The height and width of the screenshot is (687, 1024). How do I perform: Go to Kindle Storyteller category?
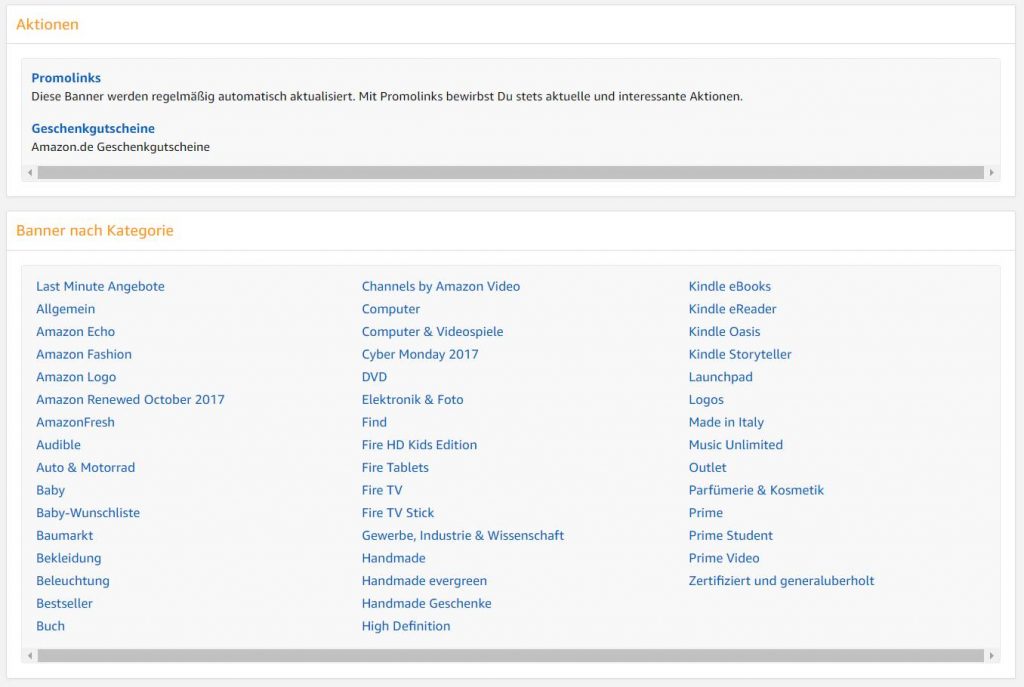click(740, 354)
